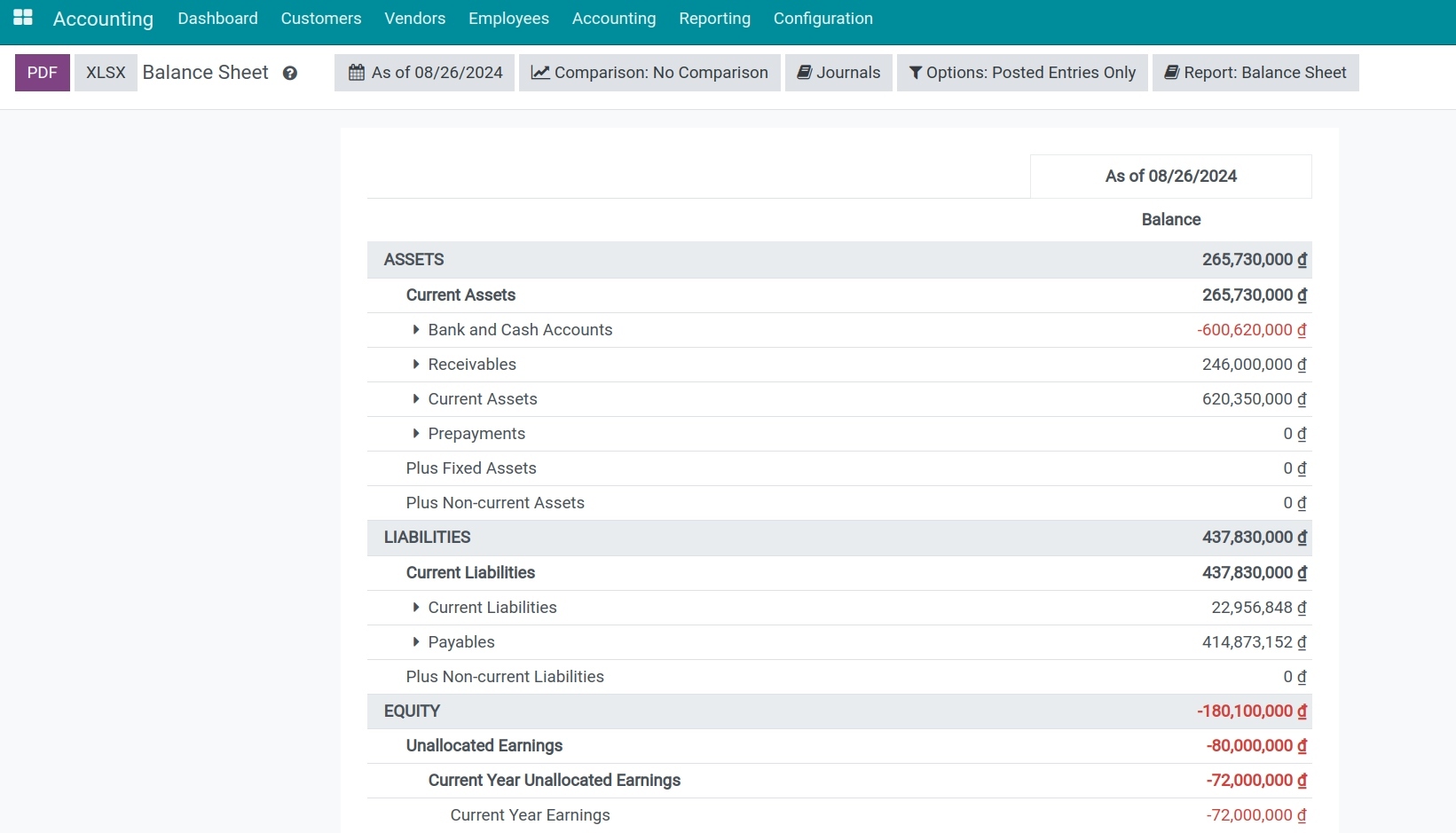Click Current Year Earnings row

839,815
